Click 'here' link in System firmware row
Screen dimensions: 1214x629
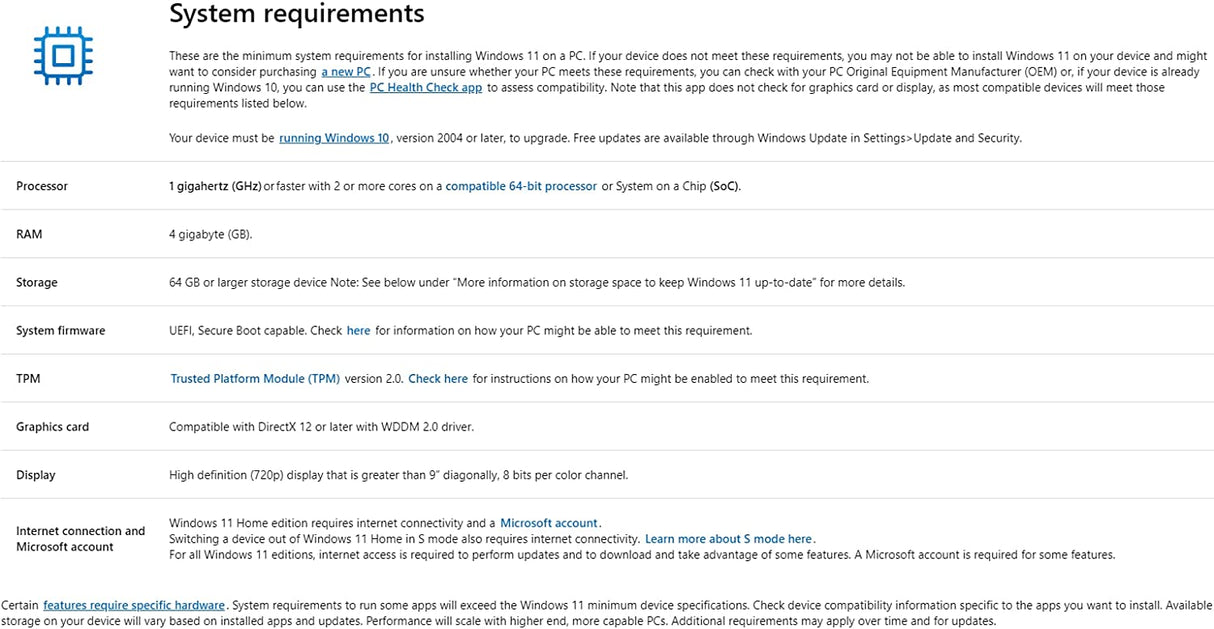click(x=358, y=330)
